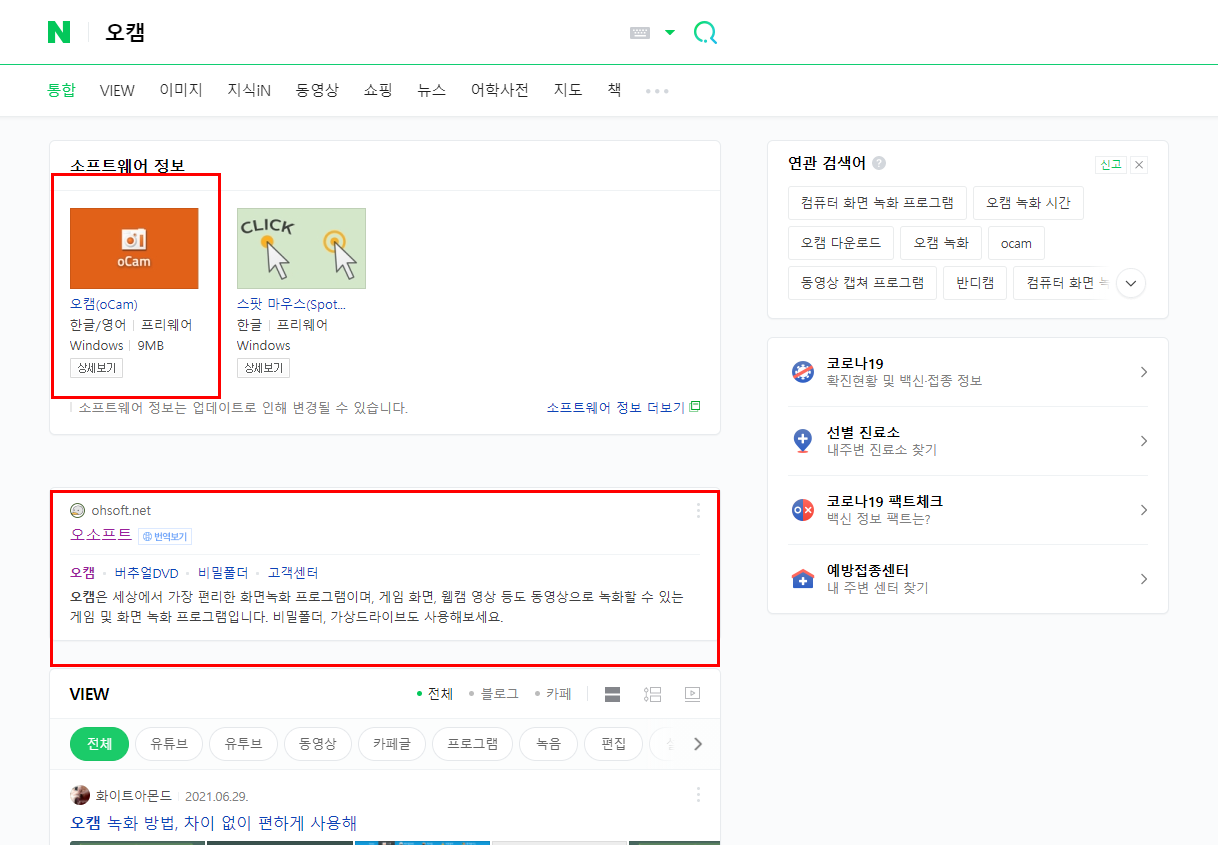Open 소프트웨어 정보 더보기 link

coord(623,408)
